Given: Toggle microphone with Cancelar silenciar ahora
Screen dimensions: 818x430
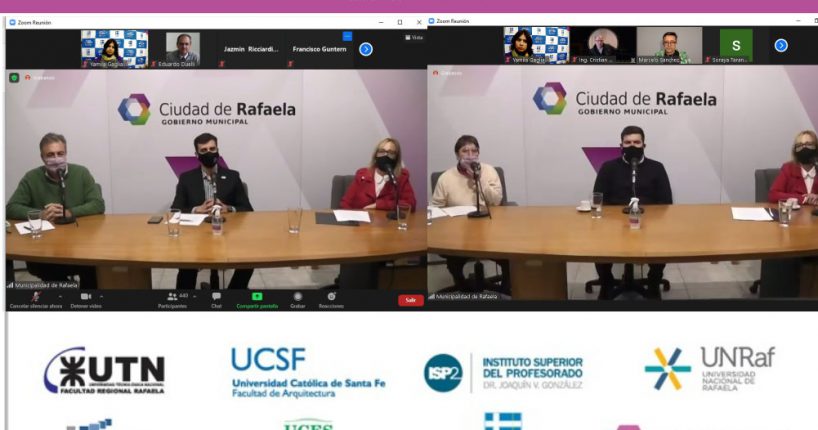Looking at the screenshot, I should click(x=35, y=299).
